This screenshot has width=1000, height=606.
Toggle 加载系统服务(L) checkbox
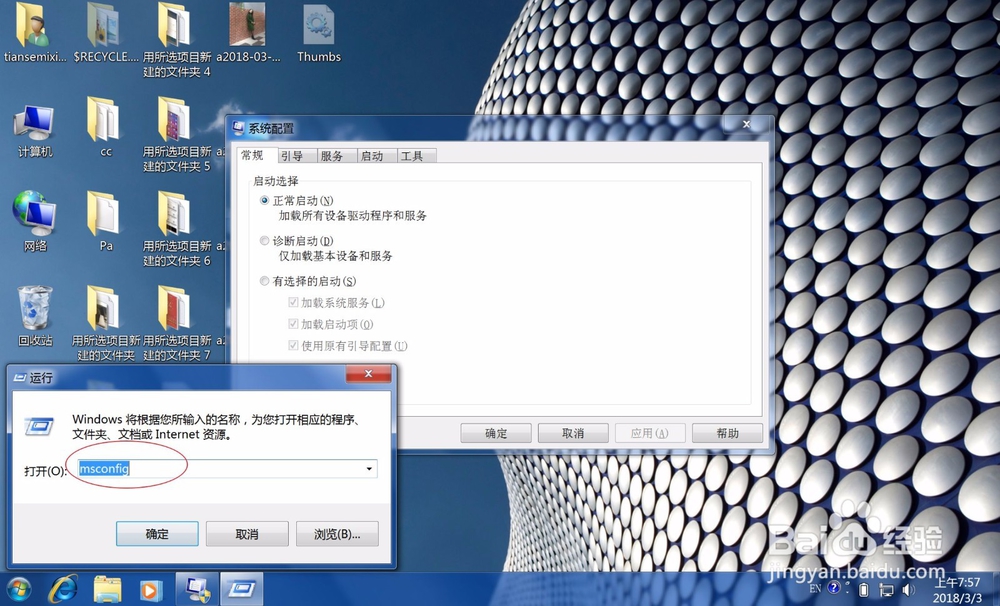point(293,302)
